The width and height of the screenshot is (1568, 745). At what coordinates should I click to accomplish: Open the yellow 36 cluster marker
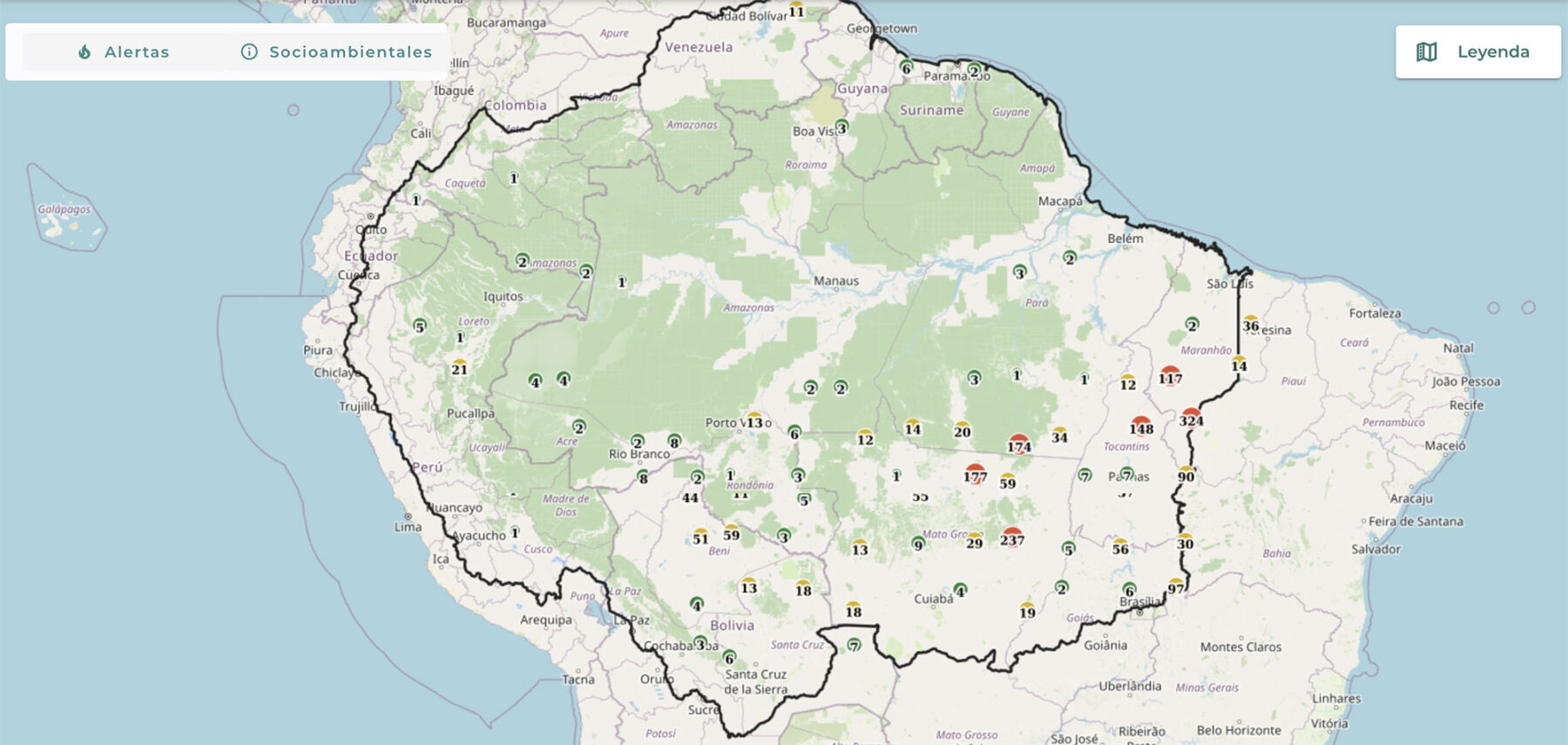pyautogui.click(x=1250, y=324)
